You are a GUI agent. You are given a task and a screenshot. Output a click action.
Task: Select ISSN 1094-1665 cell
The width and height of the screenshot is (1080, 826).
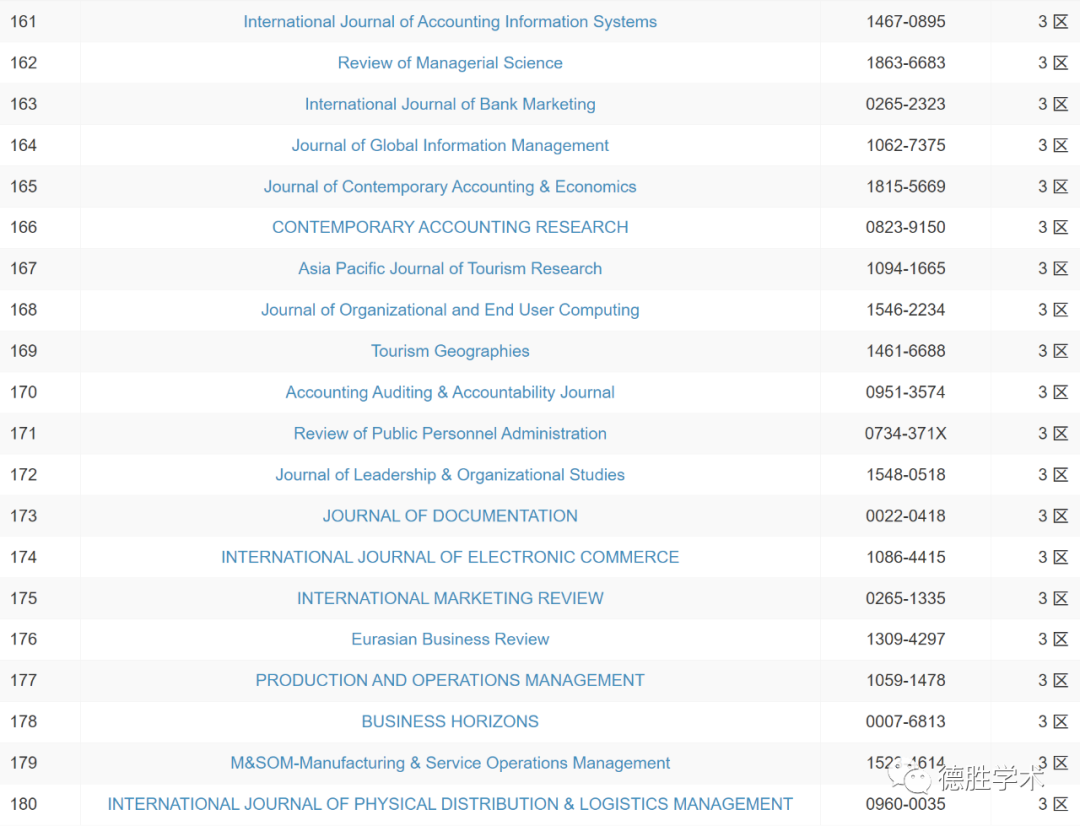click(x=905, y=269)
